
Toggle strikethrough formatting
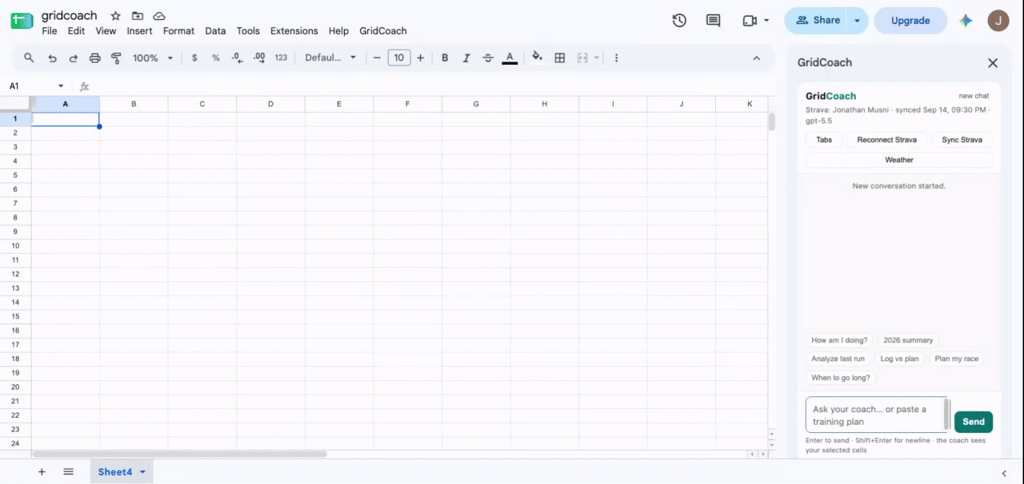[x=488, y=58]
